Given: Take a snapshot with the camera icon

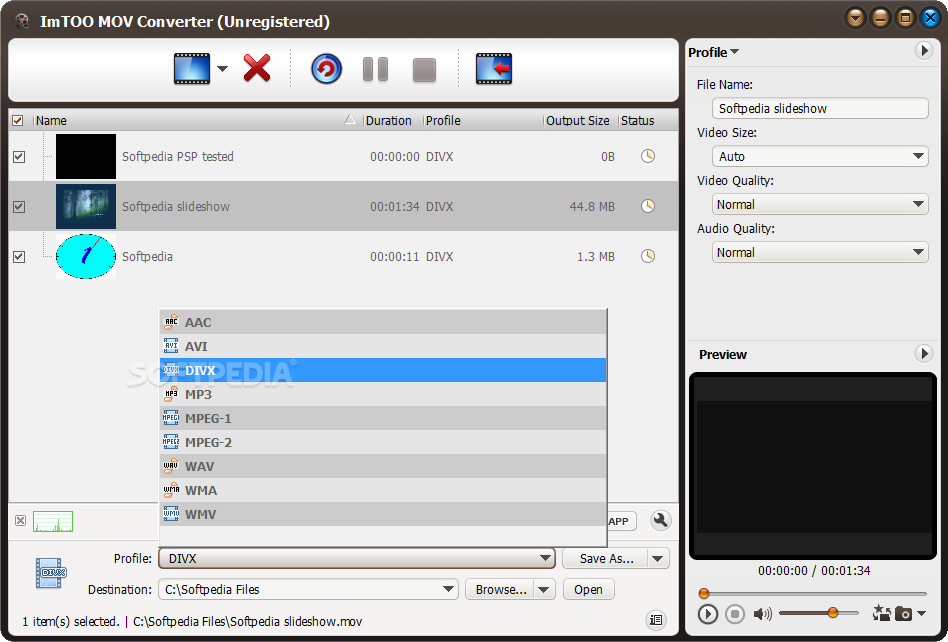Looking at the screenshot, I should [x=903, y=614].
